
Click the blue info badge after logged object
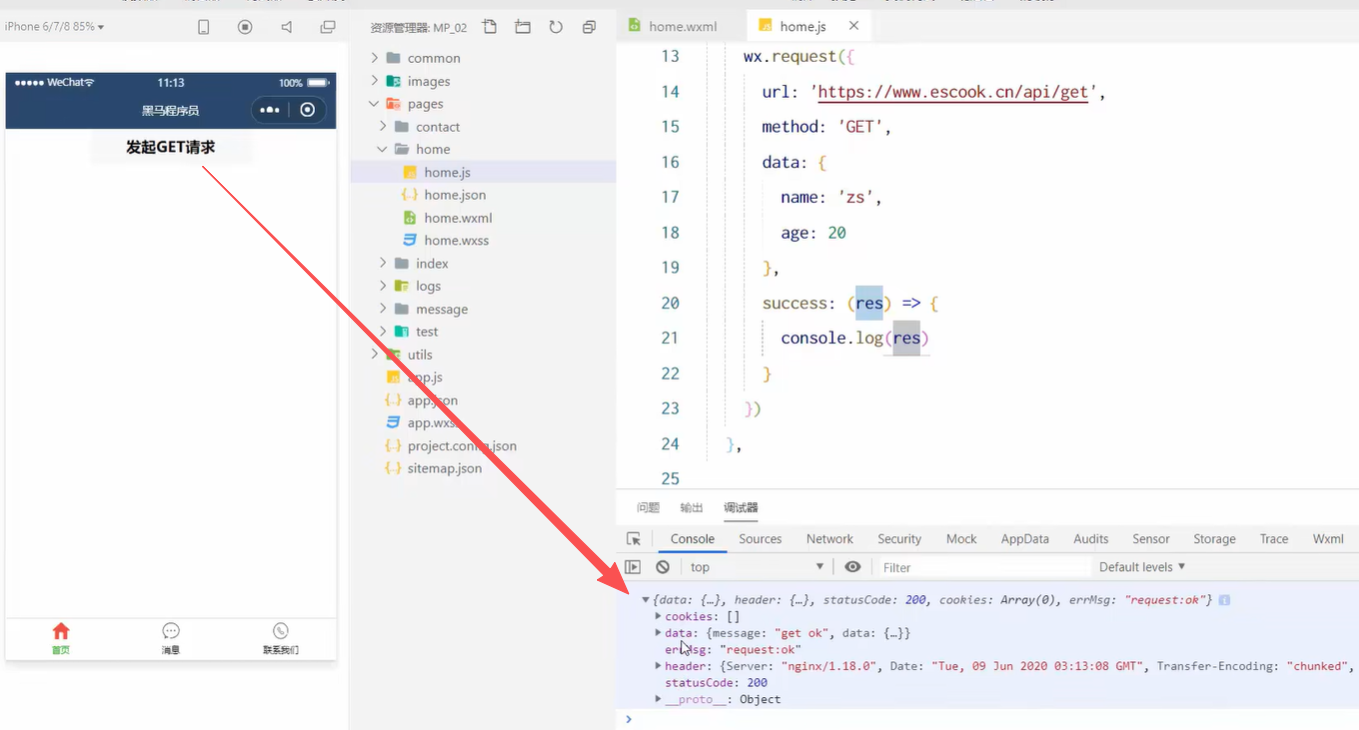pos(1224,600)
